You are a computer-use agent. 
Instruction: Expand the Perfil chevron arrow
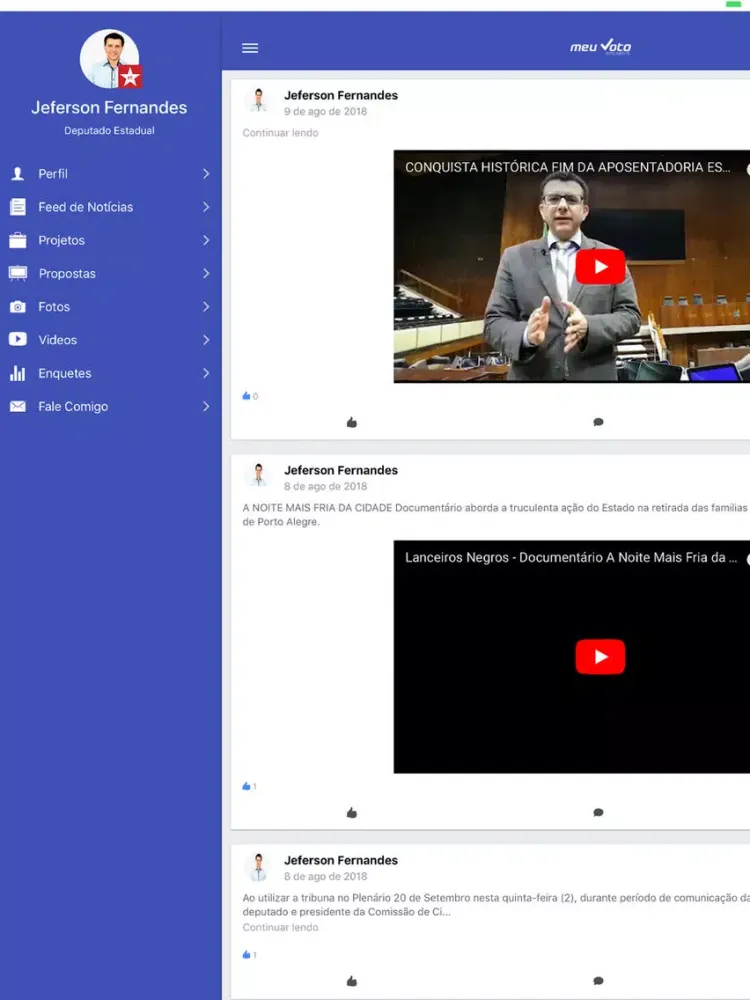point(206,173)
